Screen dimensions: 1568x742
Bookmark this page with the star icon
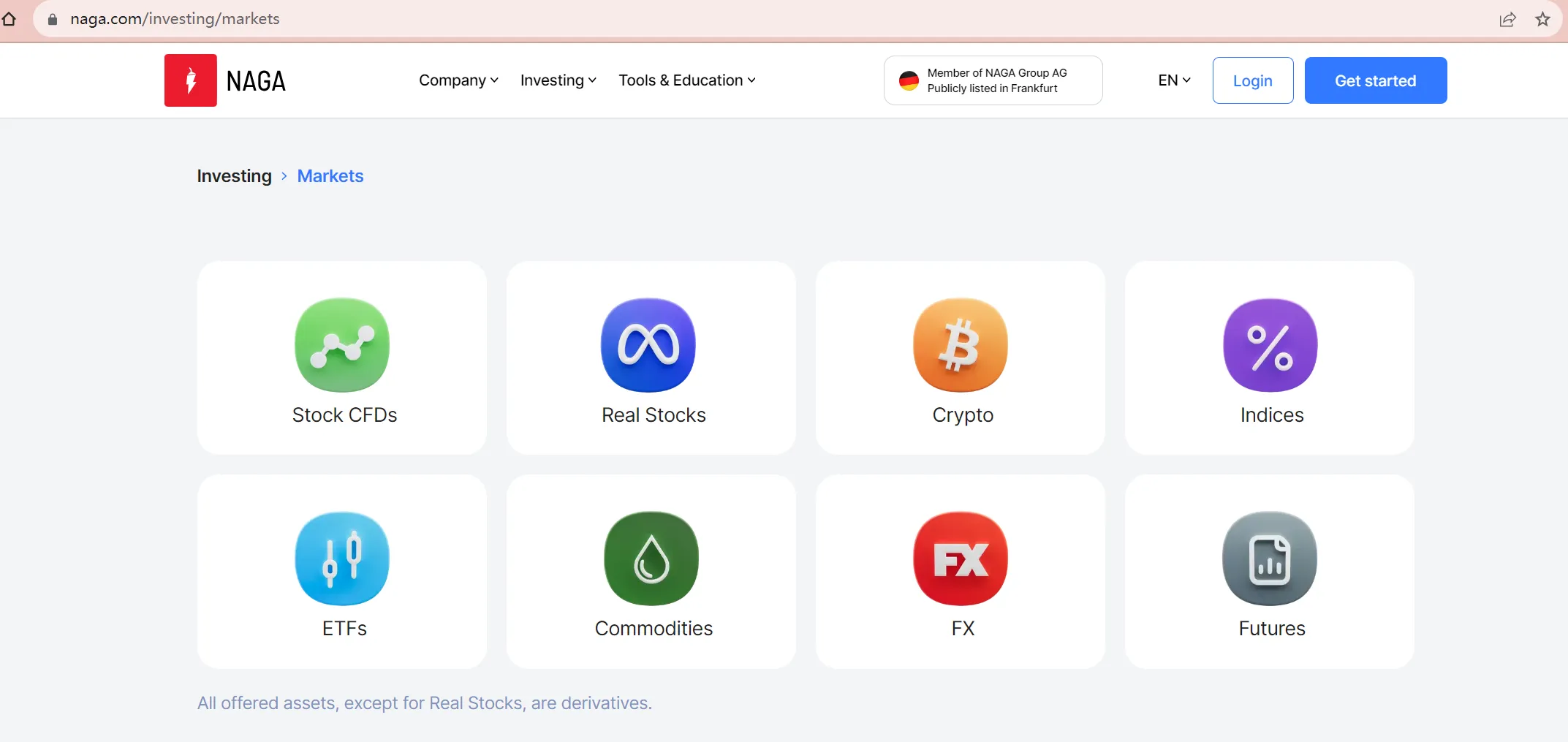tap(1543, 19)
